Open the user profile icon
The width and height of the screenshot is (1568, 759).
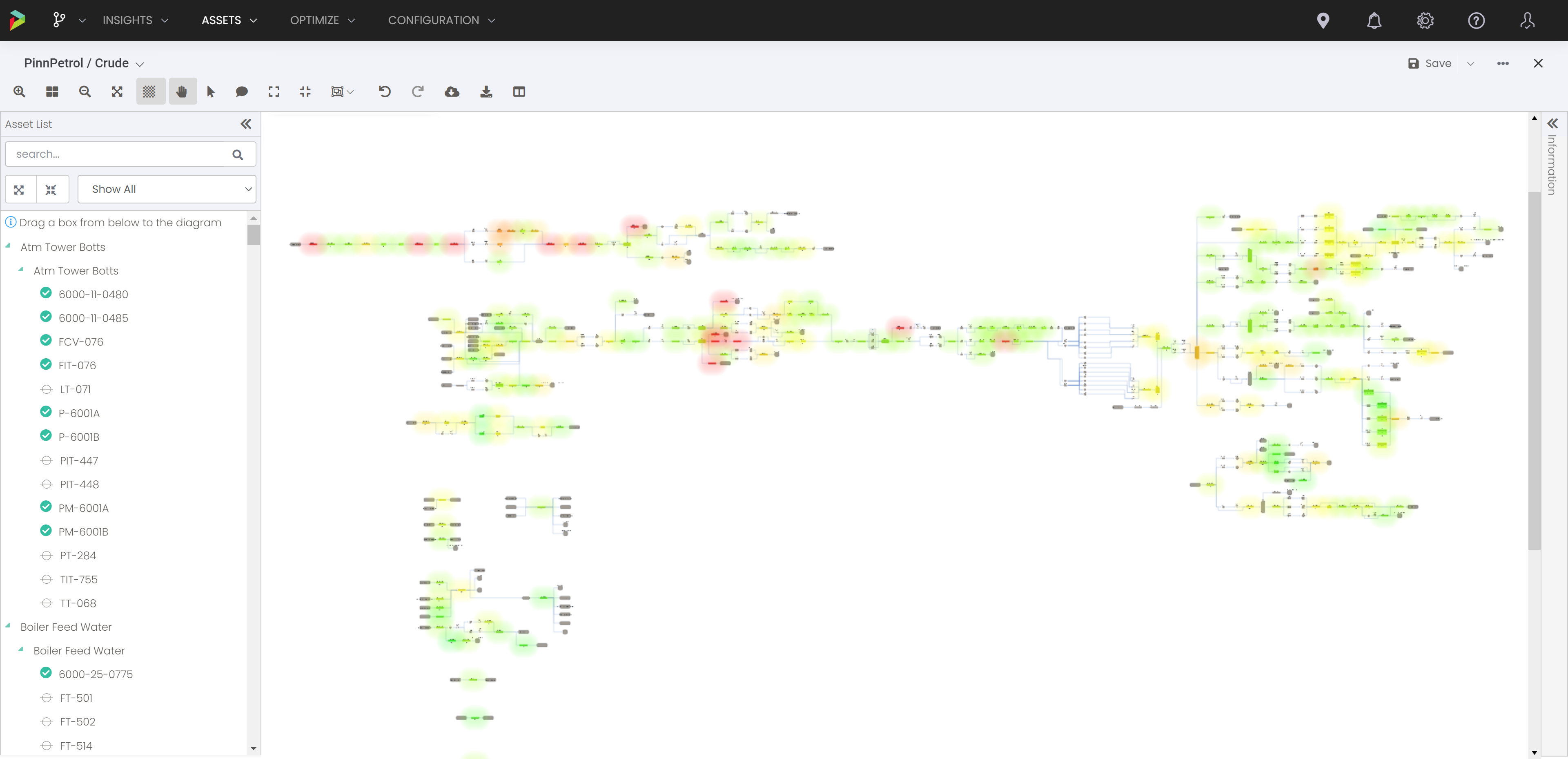1528,20
